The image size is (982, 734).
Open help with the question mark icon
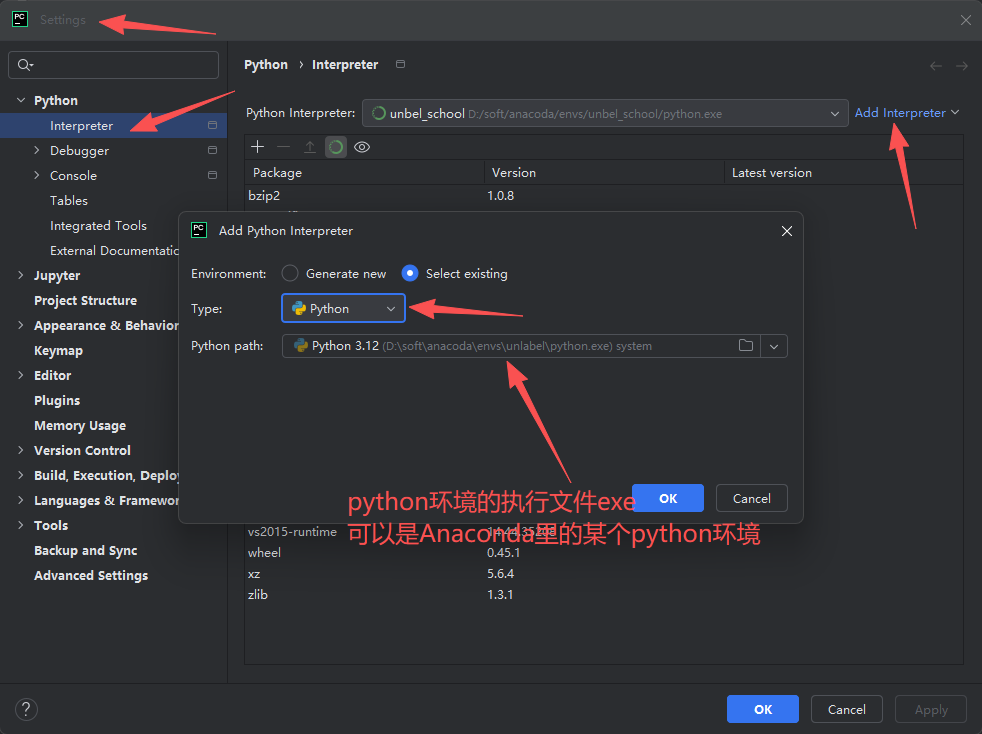(x=26, y=710)
